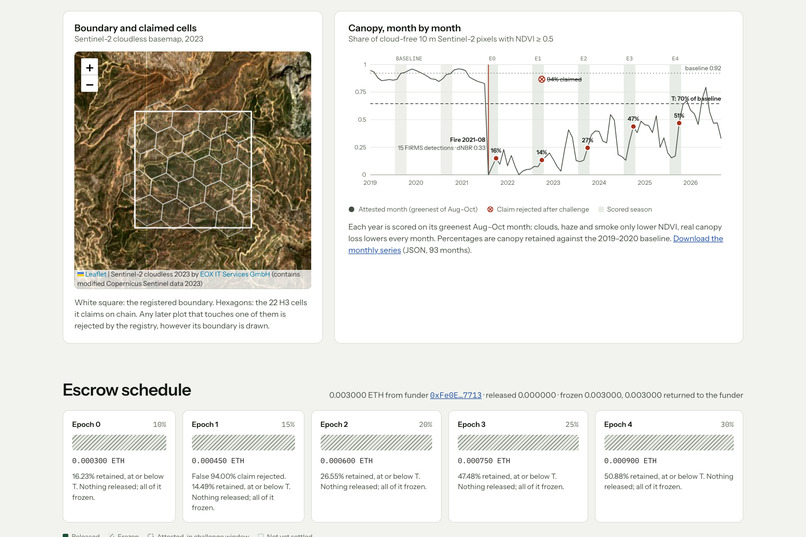
Task: Click the "Canopy, month by month" card title
Action: pos(405,28)
